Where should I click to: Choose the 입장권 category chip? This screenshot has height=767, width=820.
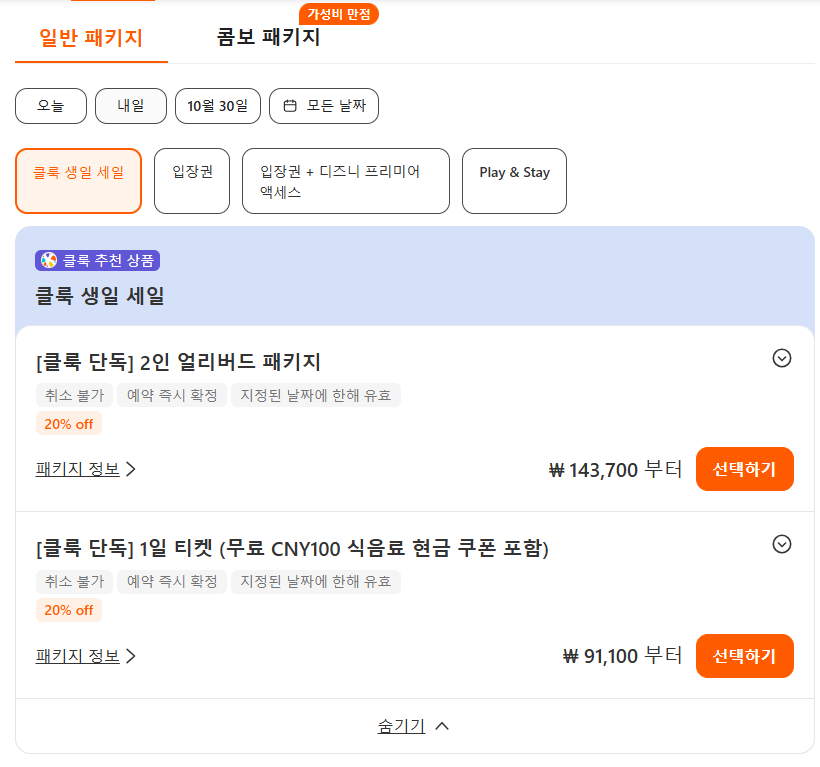pyautogui.click(x=192, y=181)
